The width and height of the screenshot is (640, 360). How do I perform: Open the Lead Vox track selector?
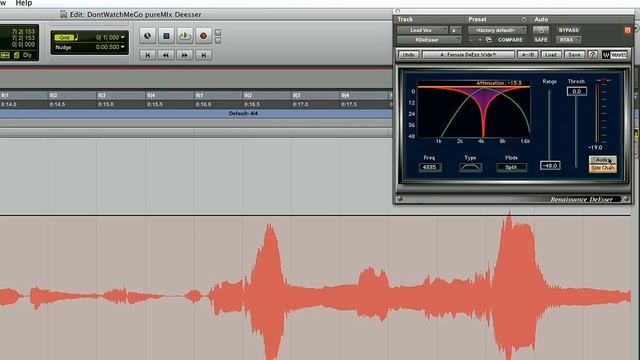(x=422, y=30)
